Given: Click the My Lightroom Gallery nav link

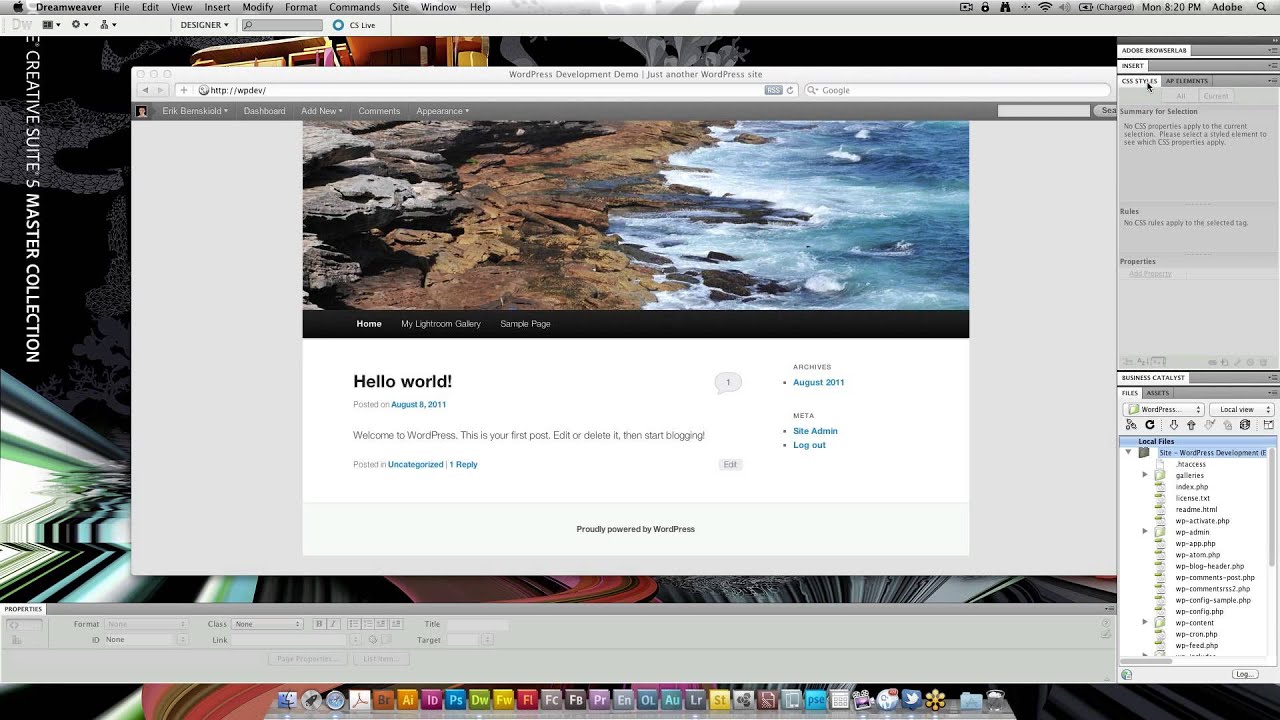Looking at the screenshot, I should [441, 324].
